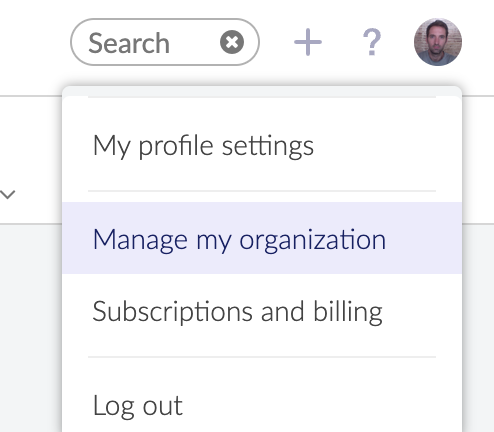Open help via the question mark icon
The height and width of the screenshot is (432, 494).
[372, 42]
